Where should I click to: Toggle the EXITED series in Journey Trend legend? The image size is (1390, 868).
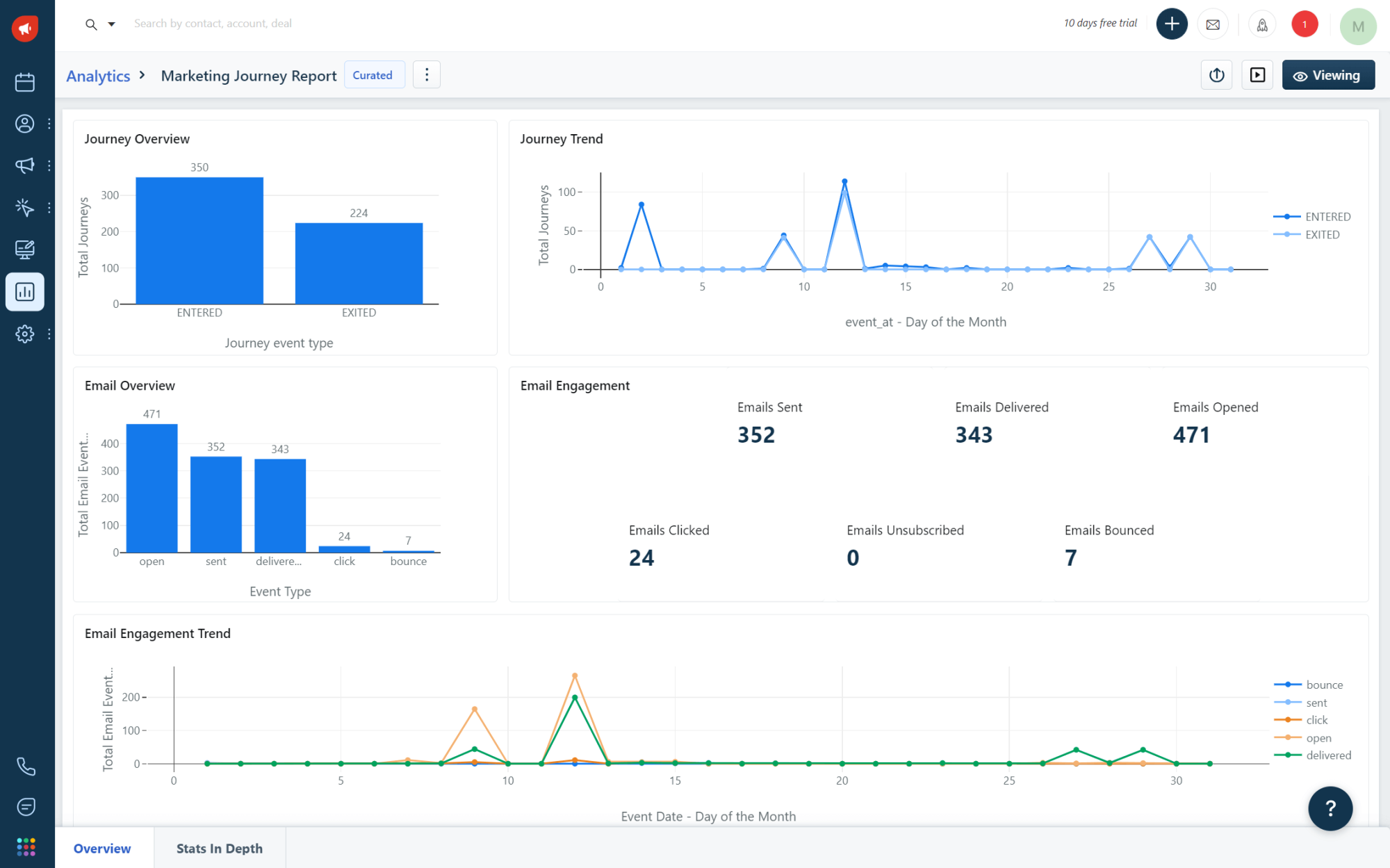(x=1322, y=234)
